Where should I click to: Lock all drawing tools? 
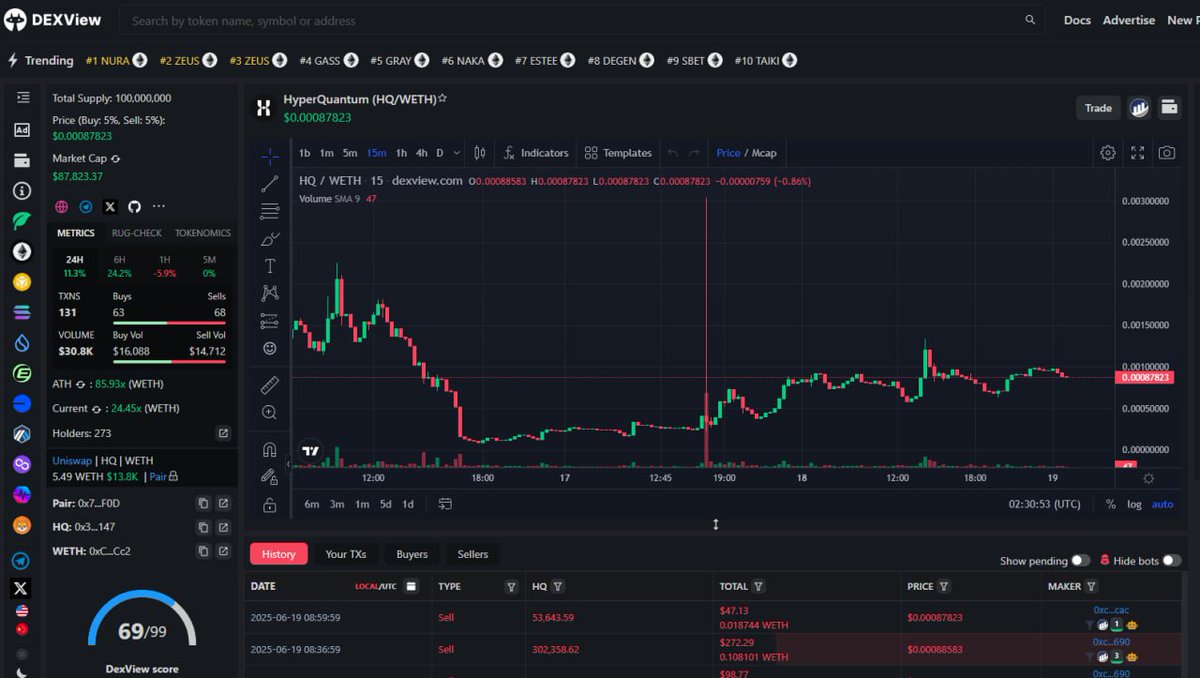[269, 505]
